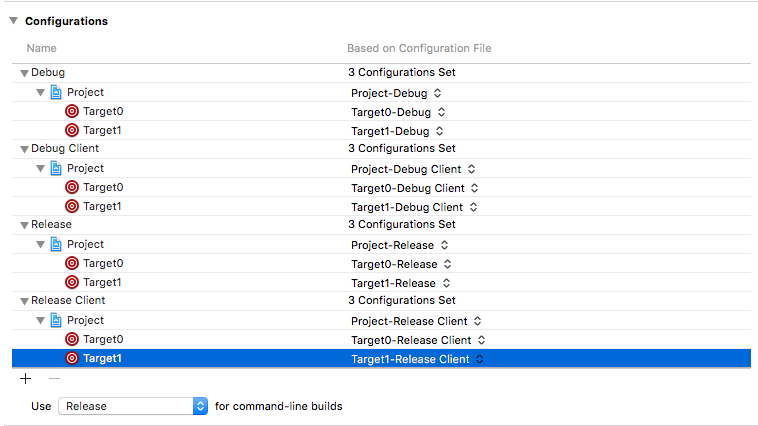Add a configuration with the plus button
This screenshot has width=758, height=426.
click(26, 379)
